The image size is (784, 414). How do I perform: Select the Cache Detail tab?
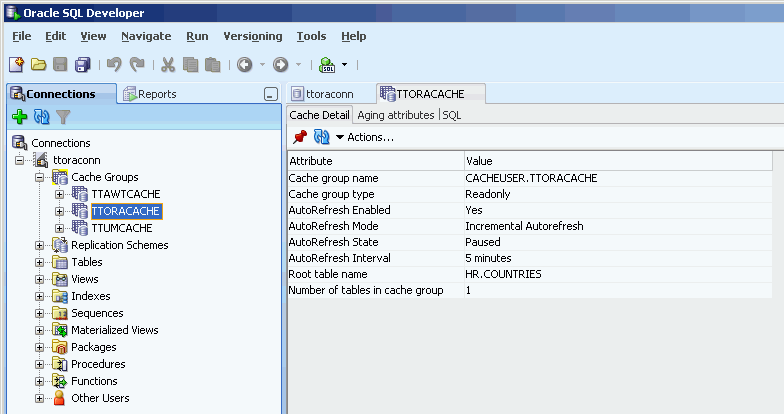pyautogui.click(x=319, y=115)
